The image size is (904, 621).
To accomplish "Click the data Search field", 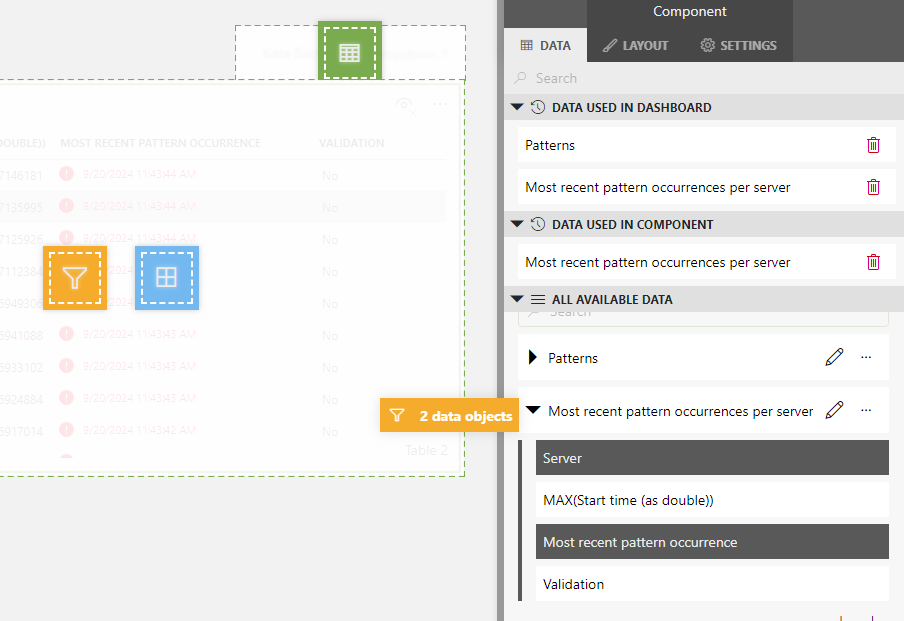I will (x=700, y=78).
